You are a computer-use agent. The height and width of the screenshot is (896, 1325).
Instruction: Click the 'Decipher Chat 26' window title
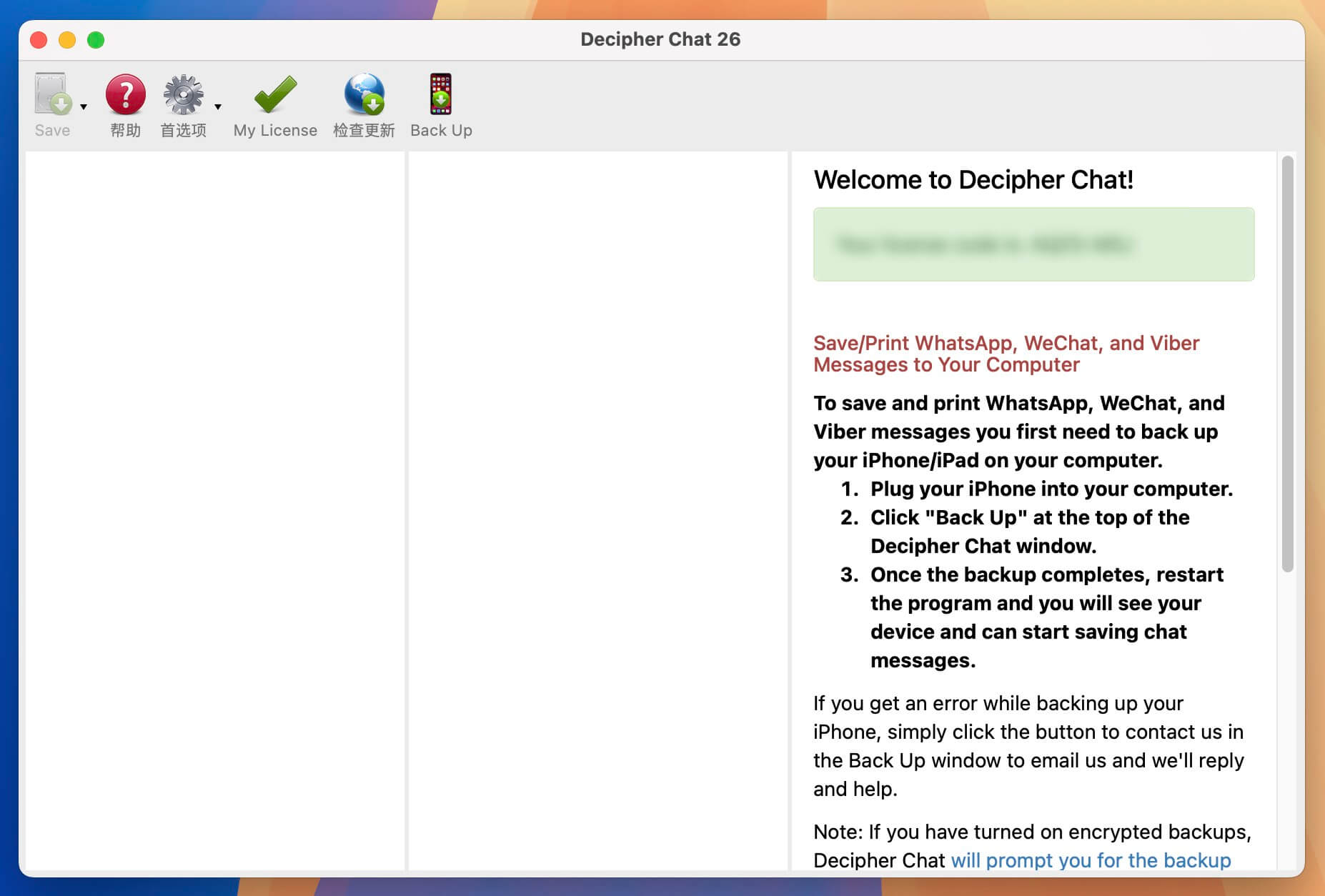(660, 39)
